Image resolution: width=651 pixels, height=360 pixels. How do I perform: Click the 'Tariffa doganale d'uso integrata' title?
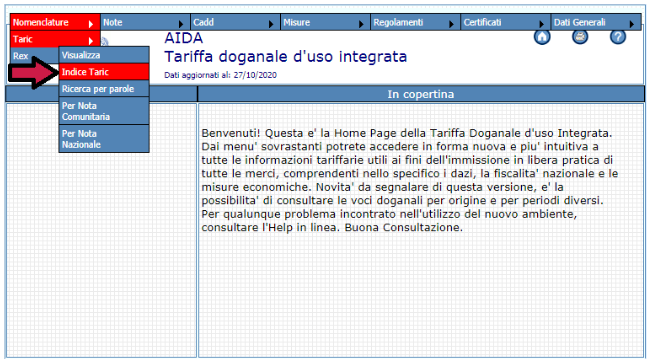click(286, 57)
